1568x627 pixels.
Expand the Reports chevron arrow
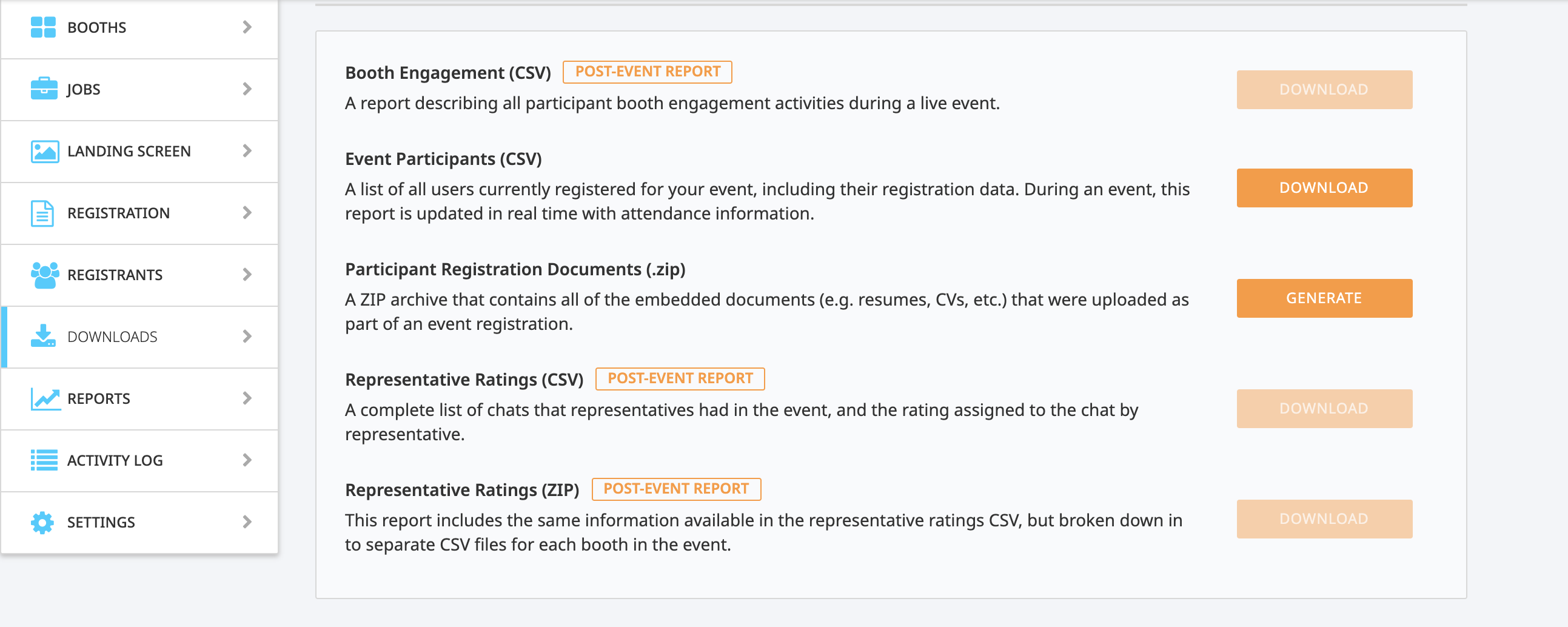tap(247, 398)
